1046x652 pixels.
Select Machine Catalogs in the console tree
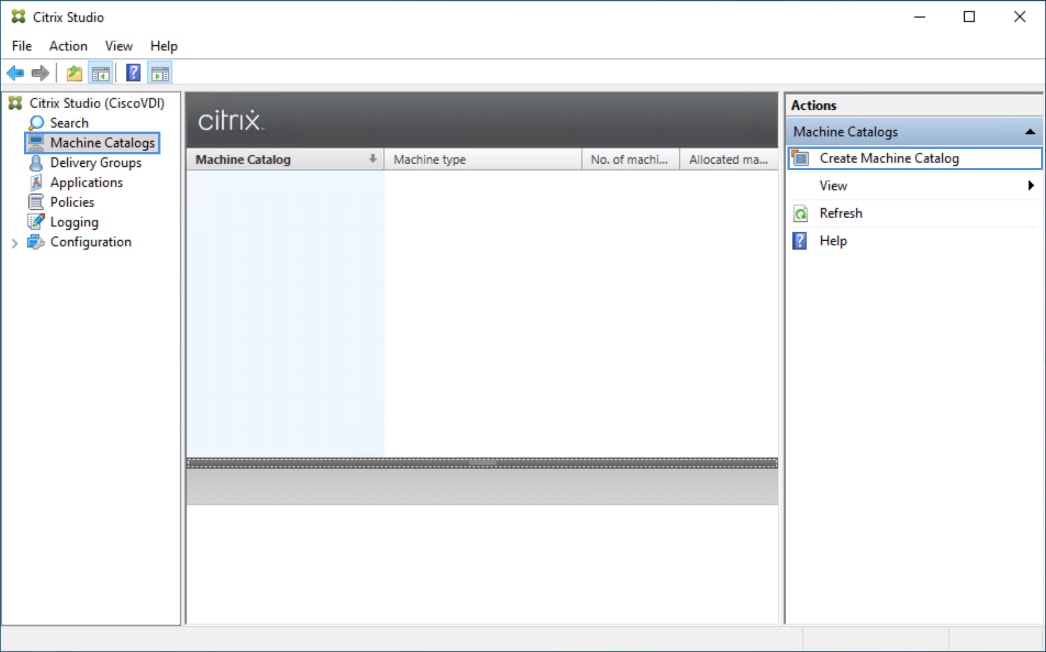pos(102,143)
